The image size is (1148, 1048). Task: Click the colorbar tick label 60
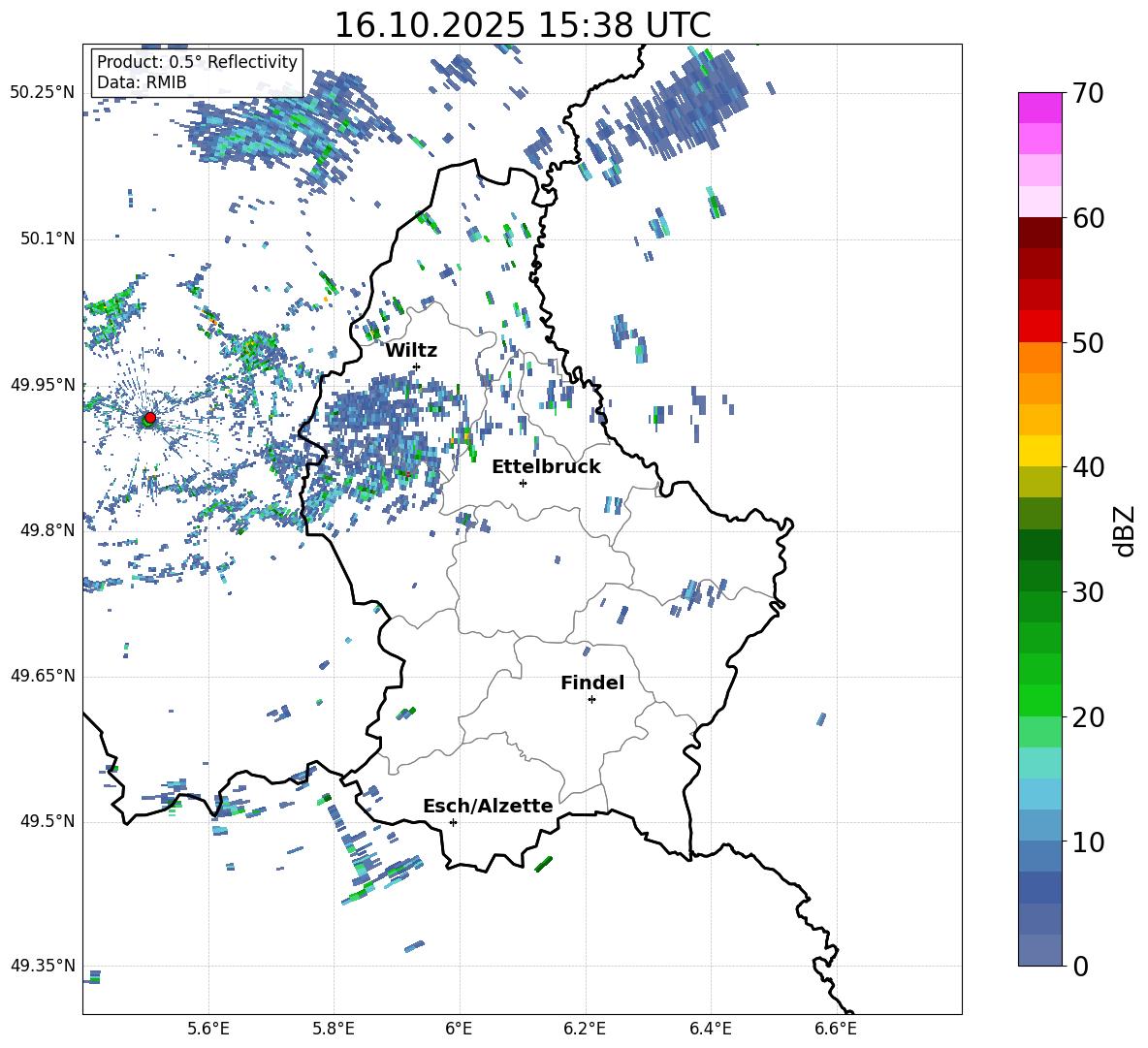(1088, 218)
